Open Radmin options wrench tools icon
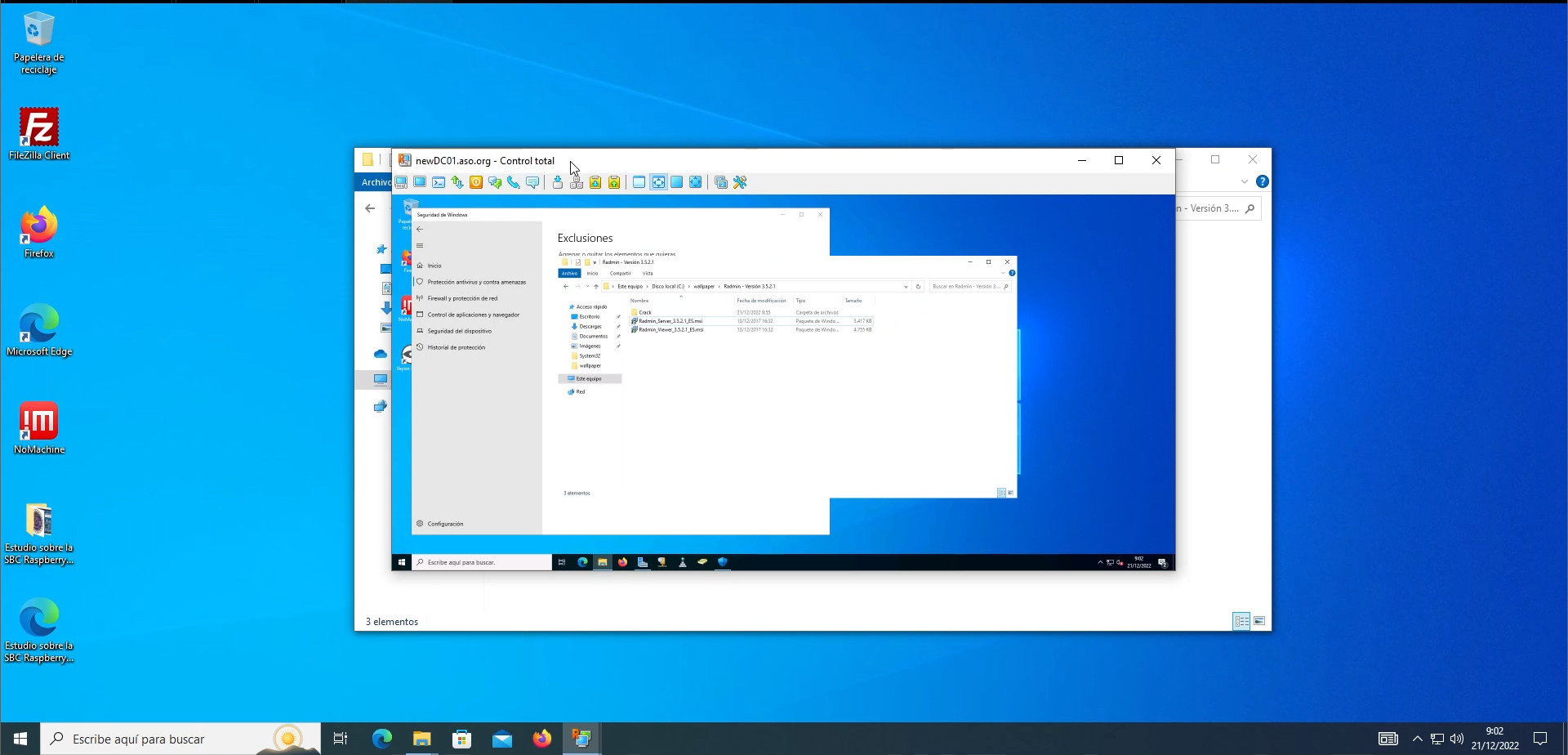The image size is (1568, 755). pyautogui.click(x=740, y=182)
